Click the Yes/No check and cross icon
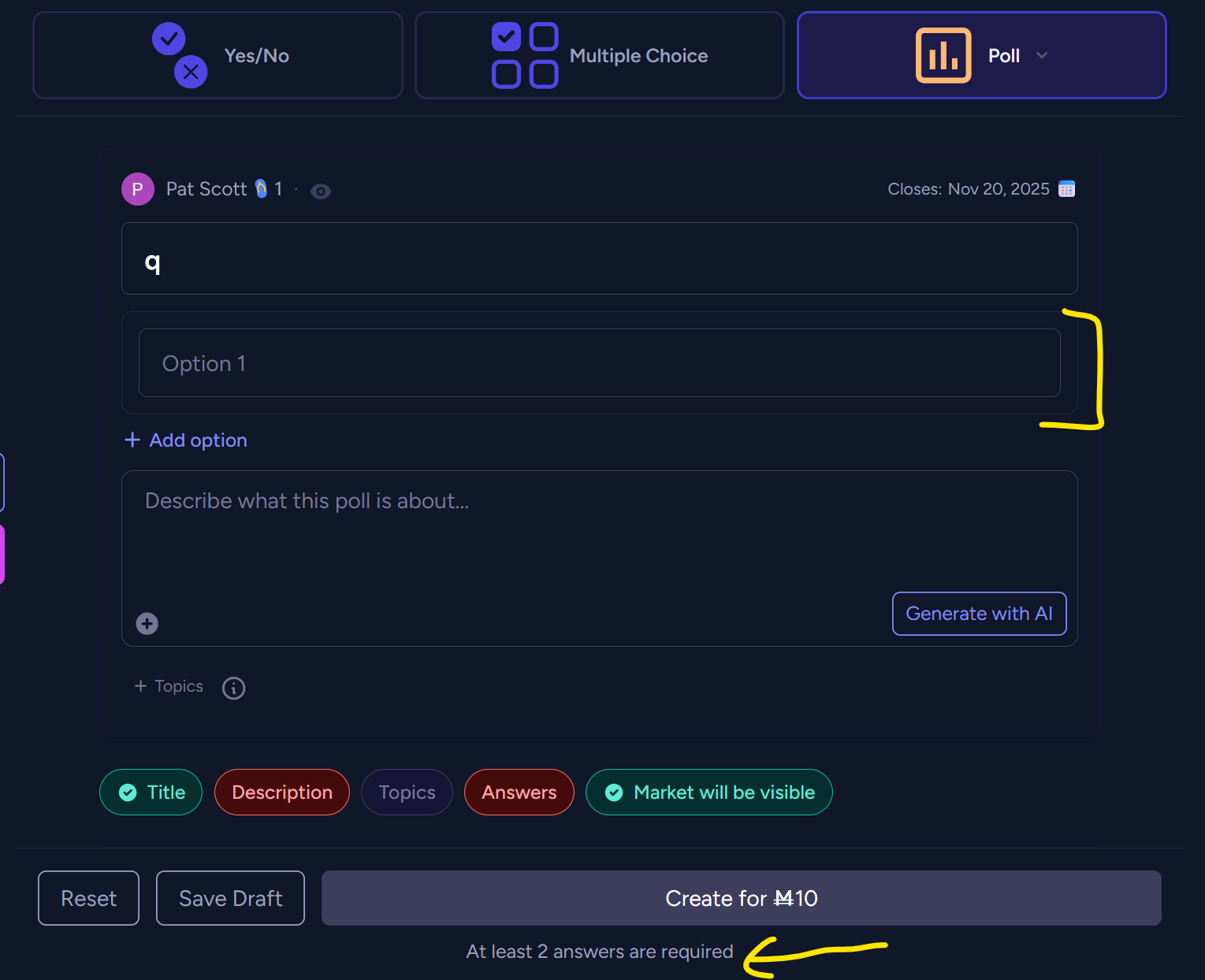1205x980 pixels. (x=180, y=55)
